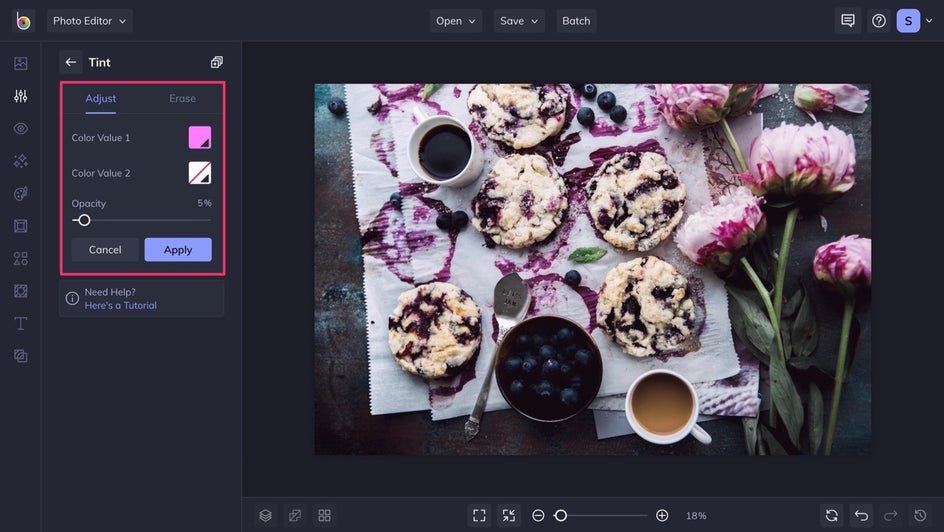The image size is (944, 532).
Task: Open the edit history clock icon
Action: pos(920,515)
